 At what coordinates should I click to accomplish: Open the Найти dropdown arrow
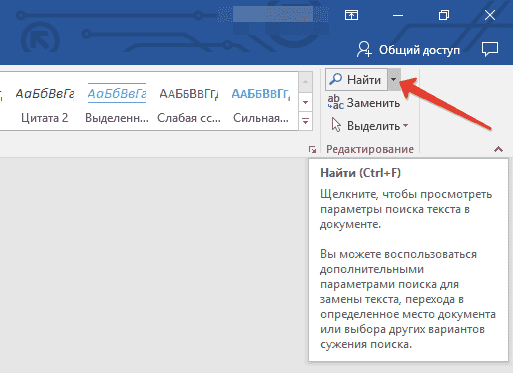(x=394, y=80)
